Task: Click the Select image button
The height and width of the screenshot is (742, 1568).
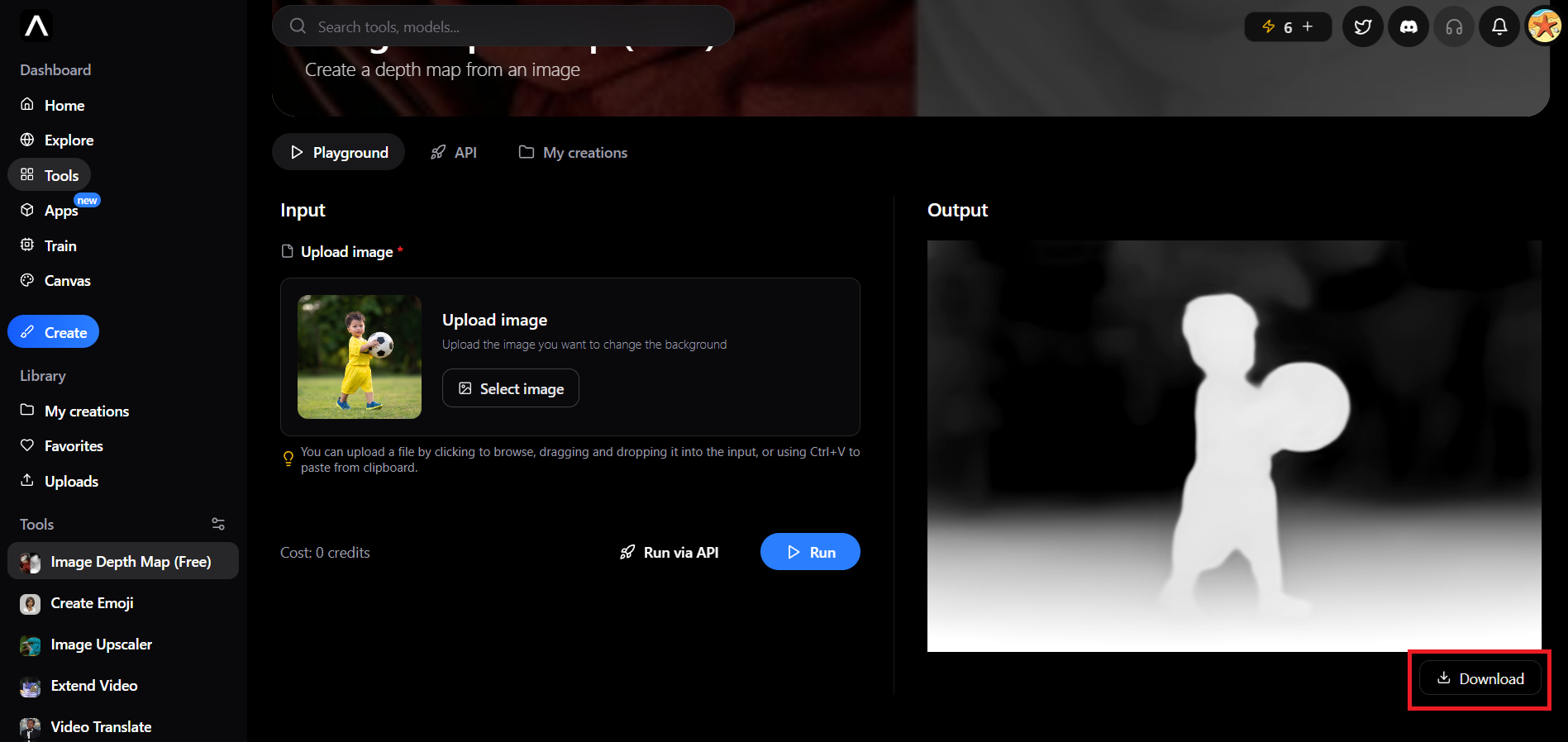Action: pyautogui.click(x=511, y=388)
